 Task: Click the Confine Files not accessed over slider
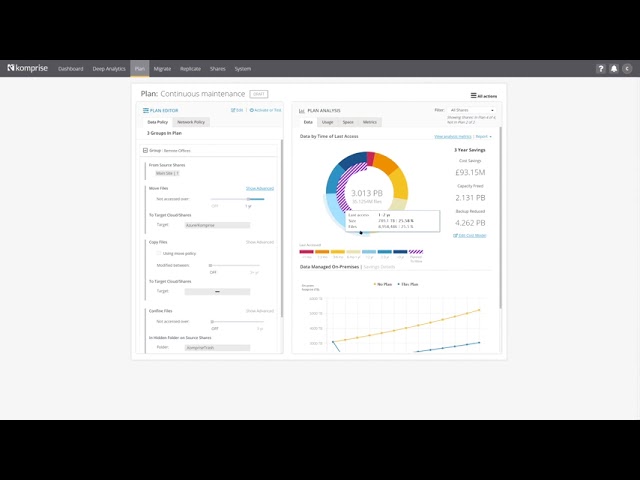pos(236,322)
